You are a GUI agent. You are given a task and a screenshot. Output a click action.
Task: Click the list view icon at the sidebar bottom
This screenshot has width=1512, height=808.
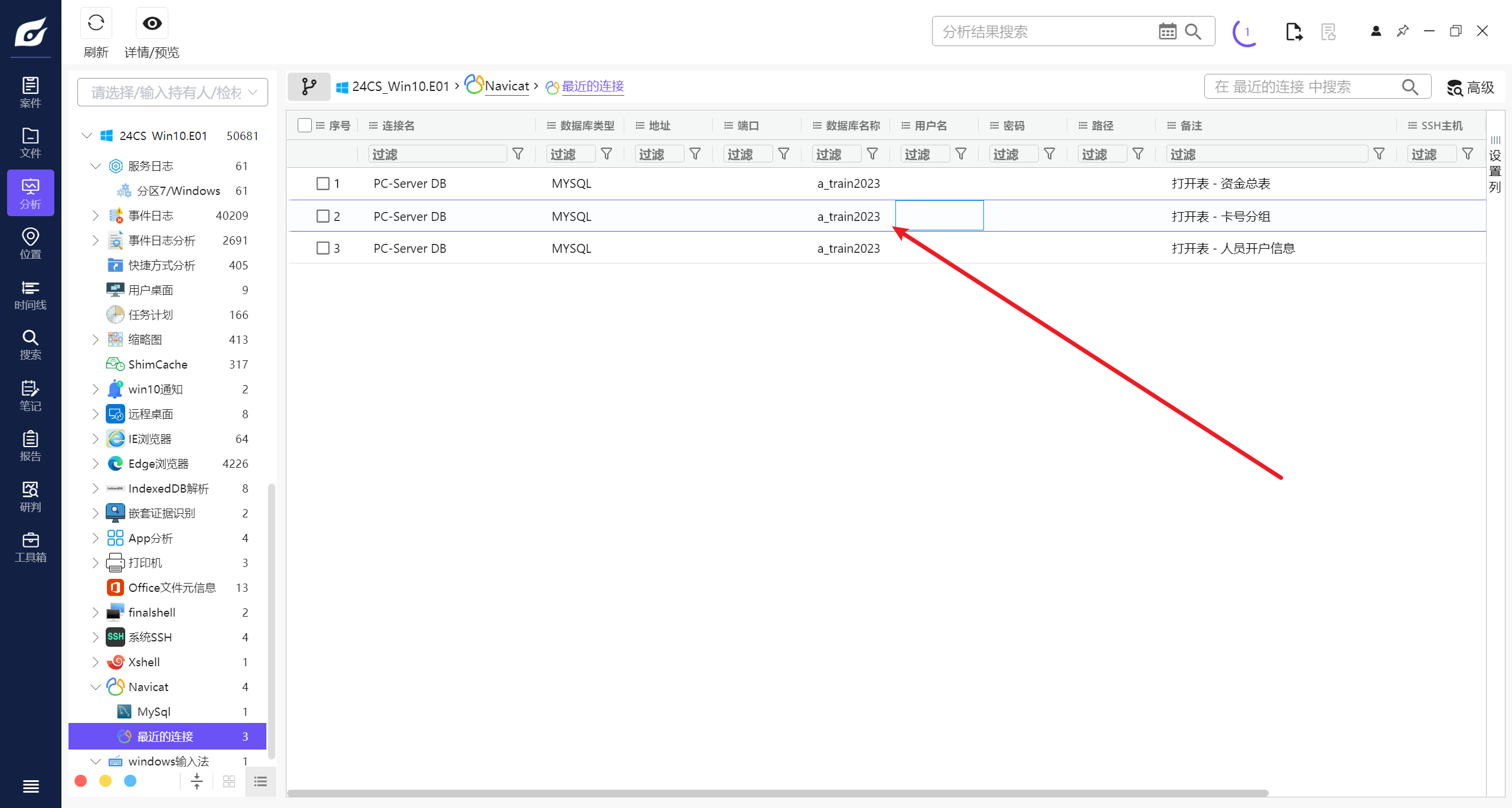260,781
